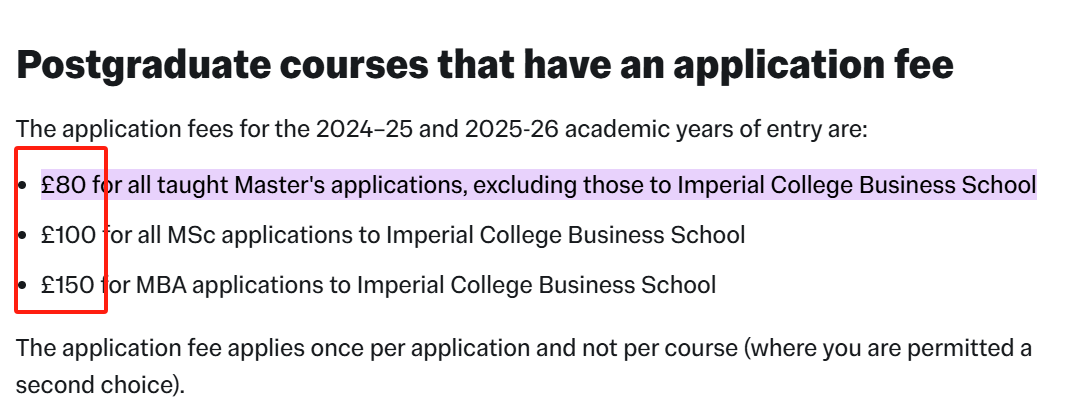The height and width of the screenshot is (416, 1072).
Task: Click the bullet point before £150
Action: [x=22, y=286]
